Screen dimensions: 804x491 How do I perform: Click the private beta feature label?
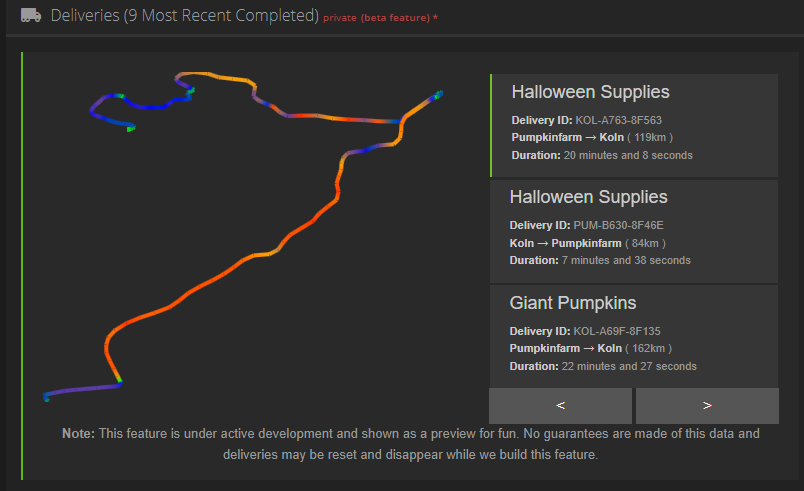pyautogui.click(x=380, y=18)
